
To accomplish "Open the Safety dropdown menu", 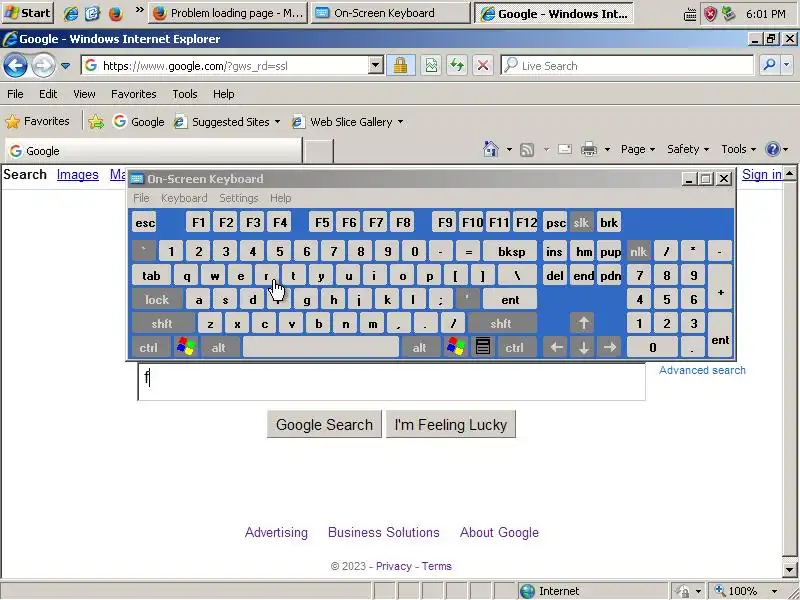I will (x=688, y=149).
